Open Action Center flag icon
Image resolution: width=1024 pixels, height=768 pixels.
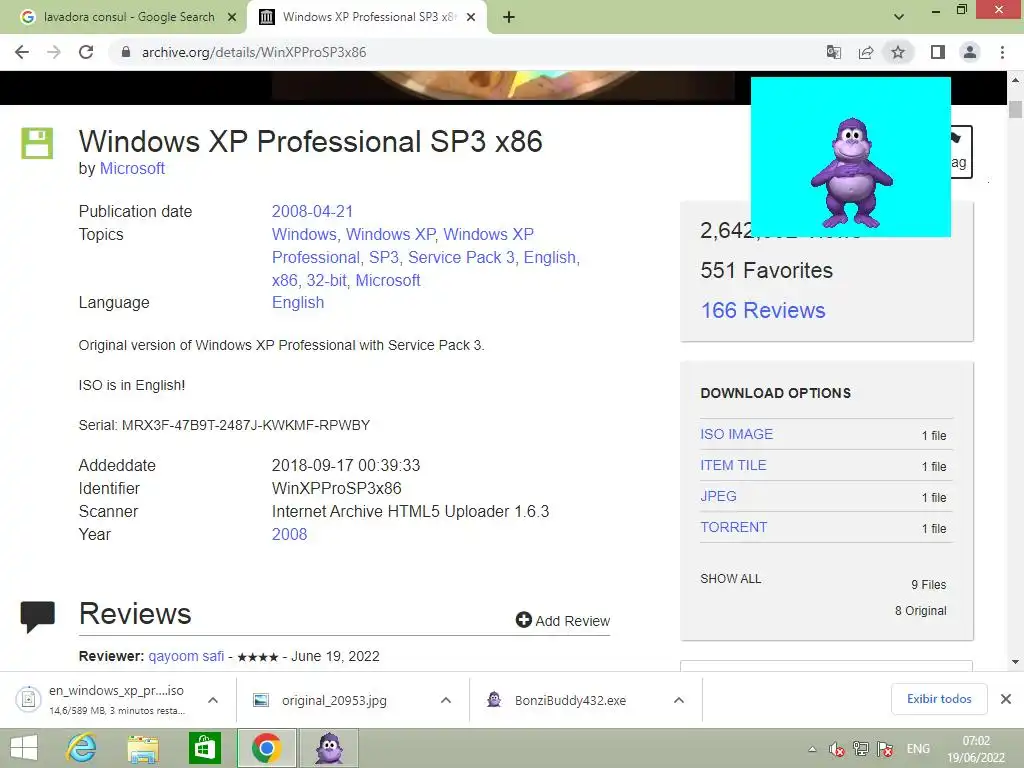point(886,749)
